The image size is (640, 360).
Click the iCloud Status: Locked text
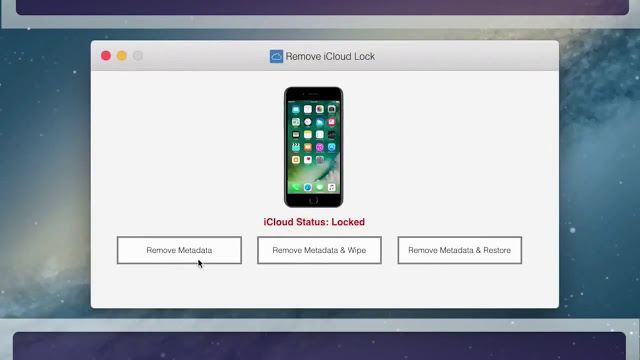click(x=314, y=222)
